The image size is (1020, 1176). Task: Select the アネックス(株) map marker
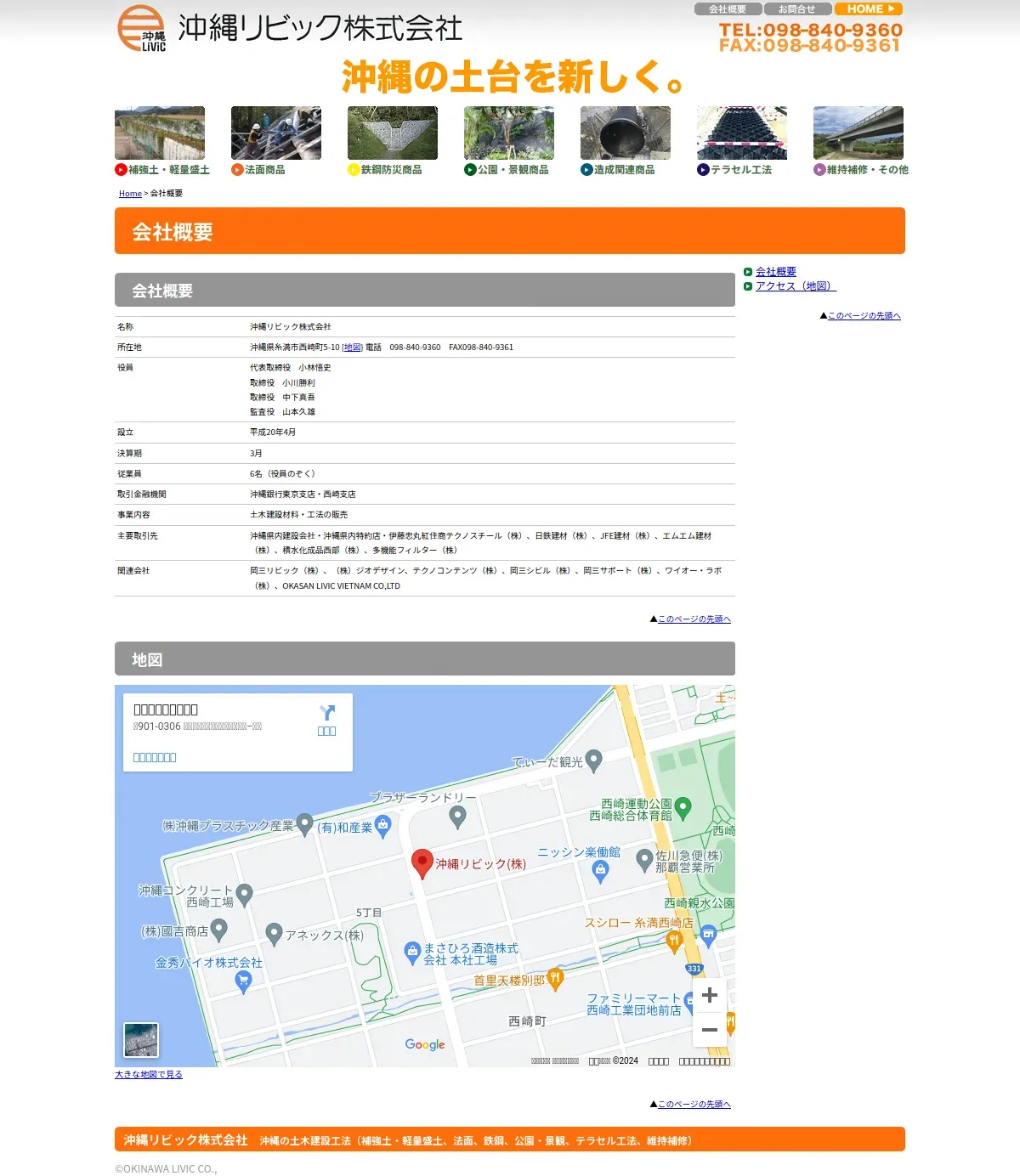tap(274, 934)
